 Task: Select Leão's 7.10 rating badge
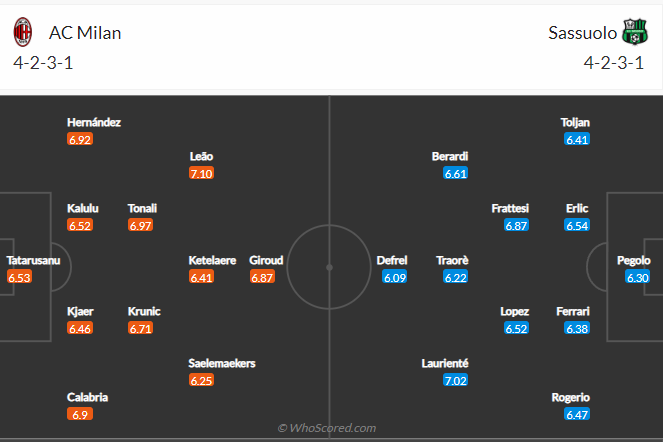[201, 174]
